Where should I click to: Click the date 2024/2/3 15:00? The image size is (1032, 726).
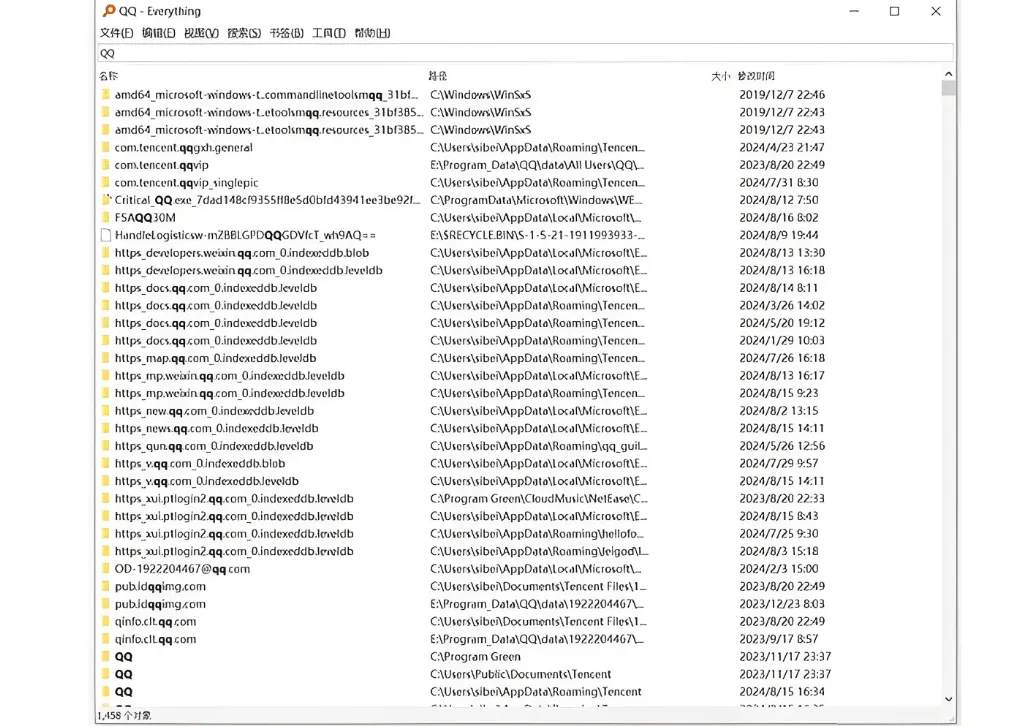(x=779, y=569)
